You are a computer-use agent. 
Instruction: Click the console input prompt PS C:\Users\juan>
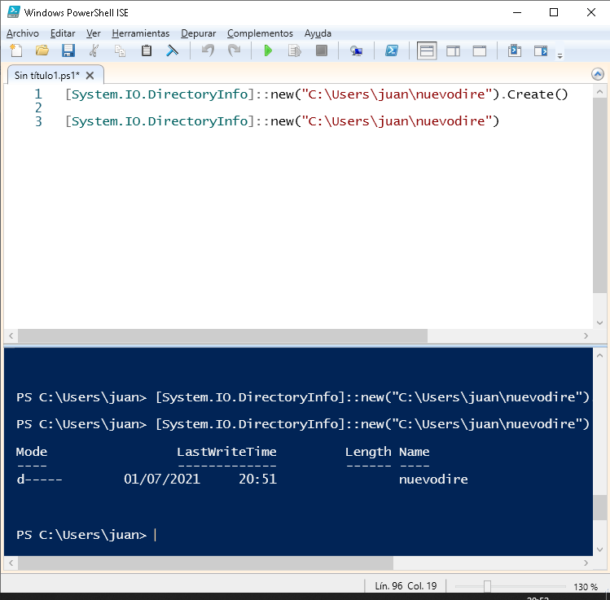81,535
